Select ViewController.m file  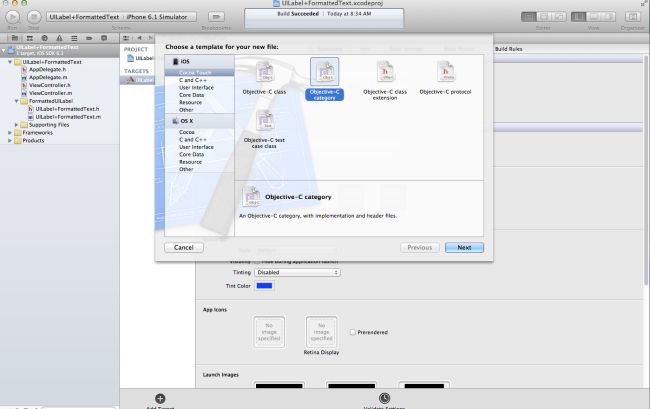coord(51,93)
